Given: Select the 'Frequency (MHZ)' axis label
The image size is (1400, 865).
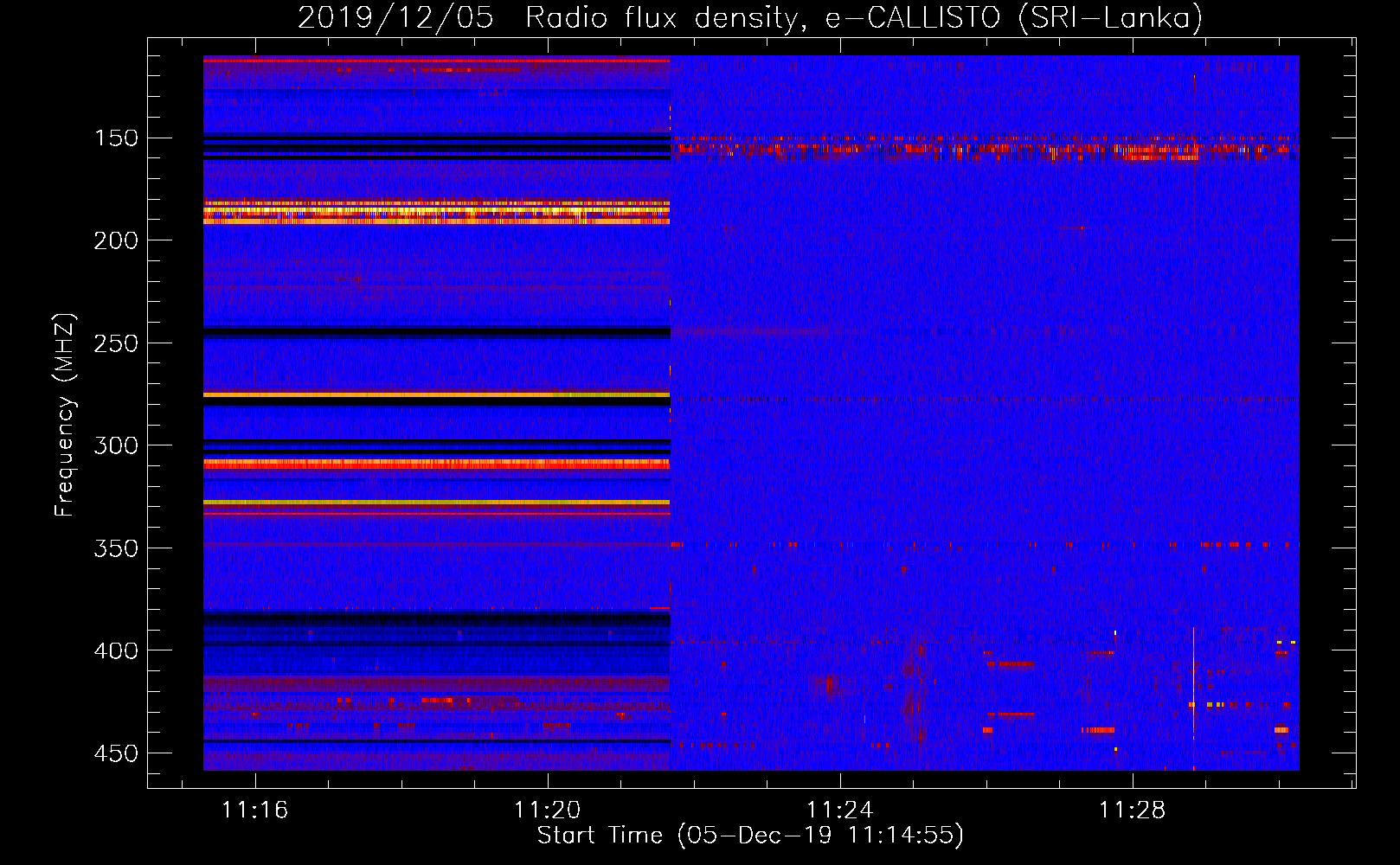Looking at the screenshot, I should click(65, 414).
